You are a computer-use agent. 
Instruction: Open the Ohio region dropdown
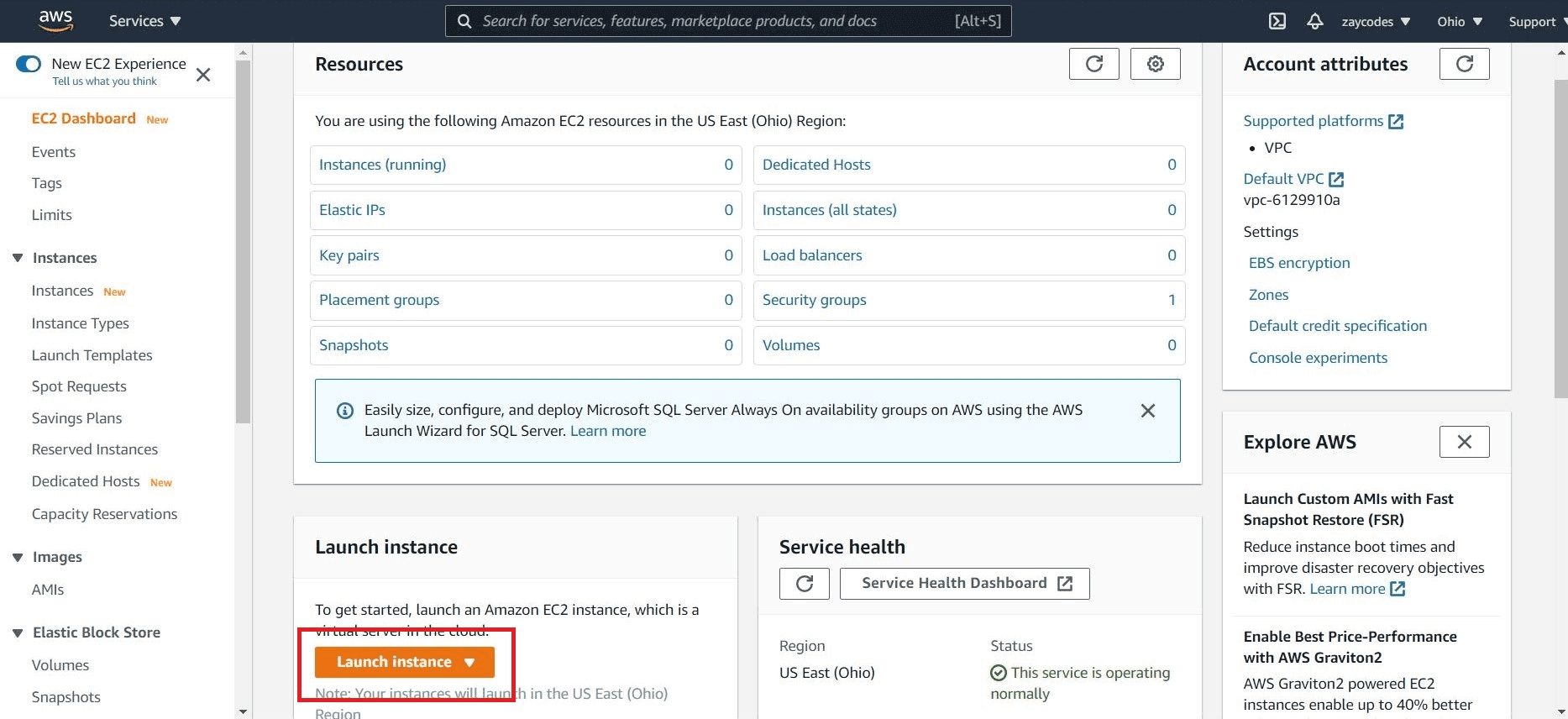coord(1459,21)
